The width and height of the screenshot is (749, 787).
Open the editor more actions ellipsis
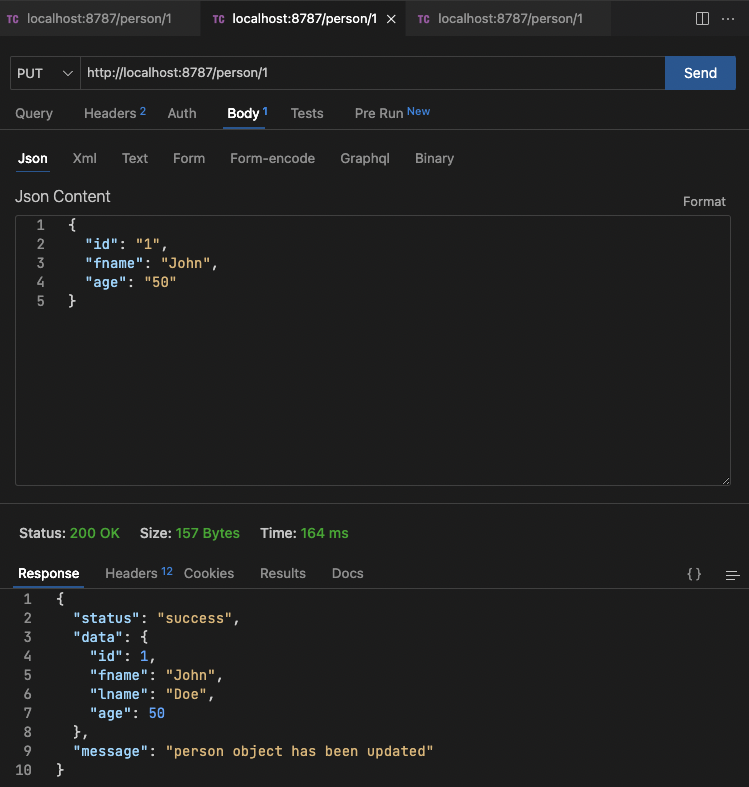(x=728, y=19)
